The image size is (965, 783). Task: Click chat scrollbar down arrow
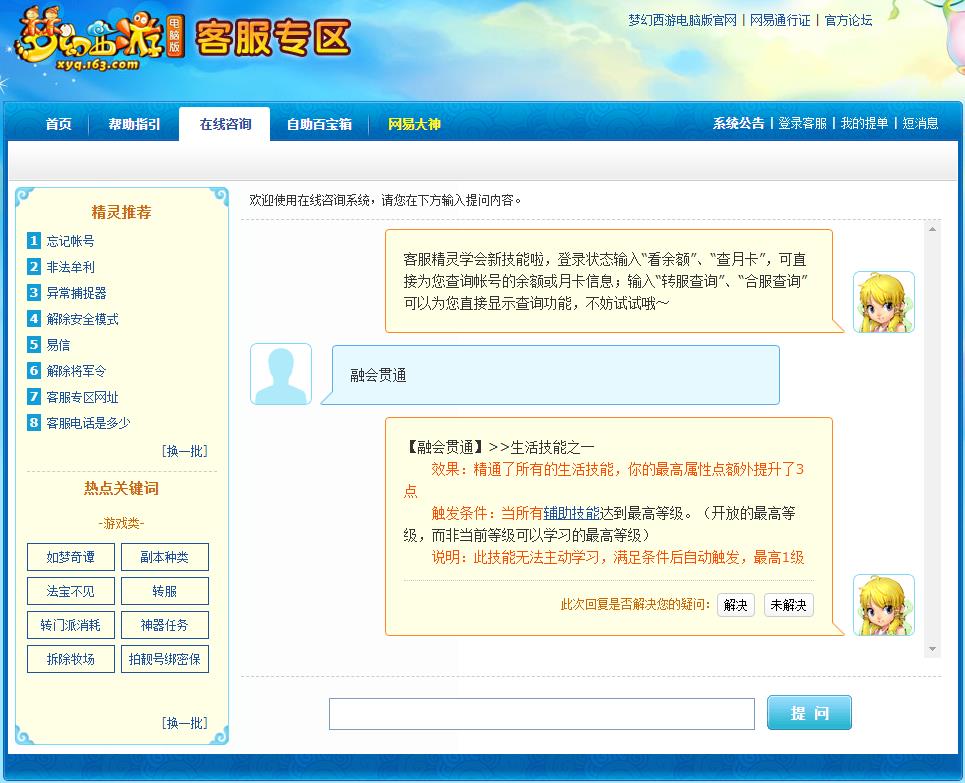tap(932, 649)
